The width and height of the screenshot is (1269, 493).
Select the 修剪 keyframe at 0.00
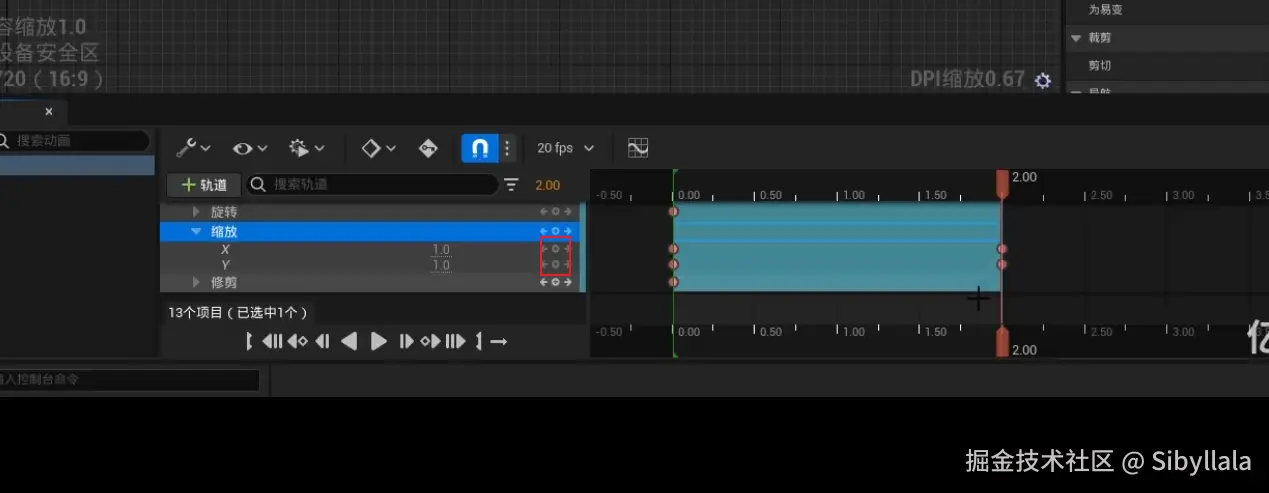pyautogui.click(x=673, y=282)
